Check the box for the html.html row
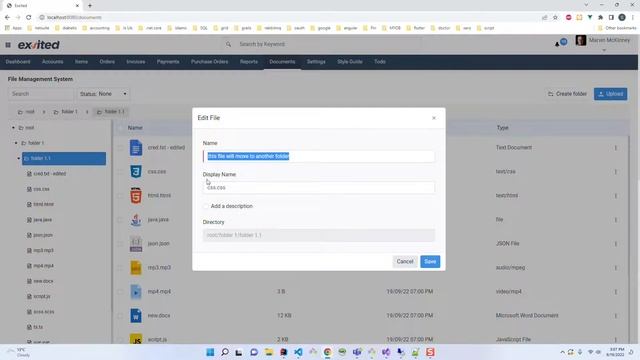 (120, 196)
